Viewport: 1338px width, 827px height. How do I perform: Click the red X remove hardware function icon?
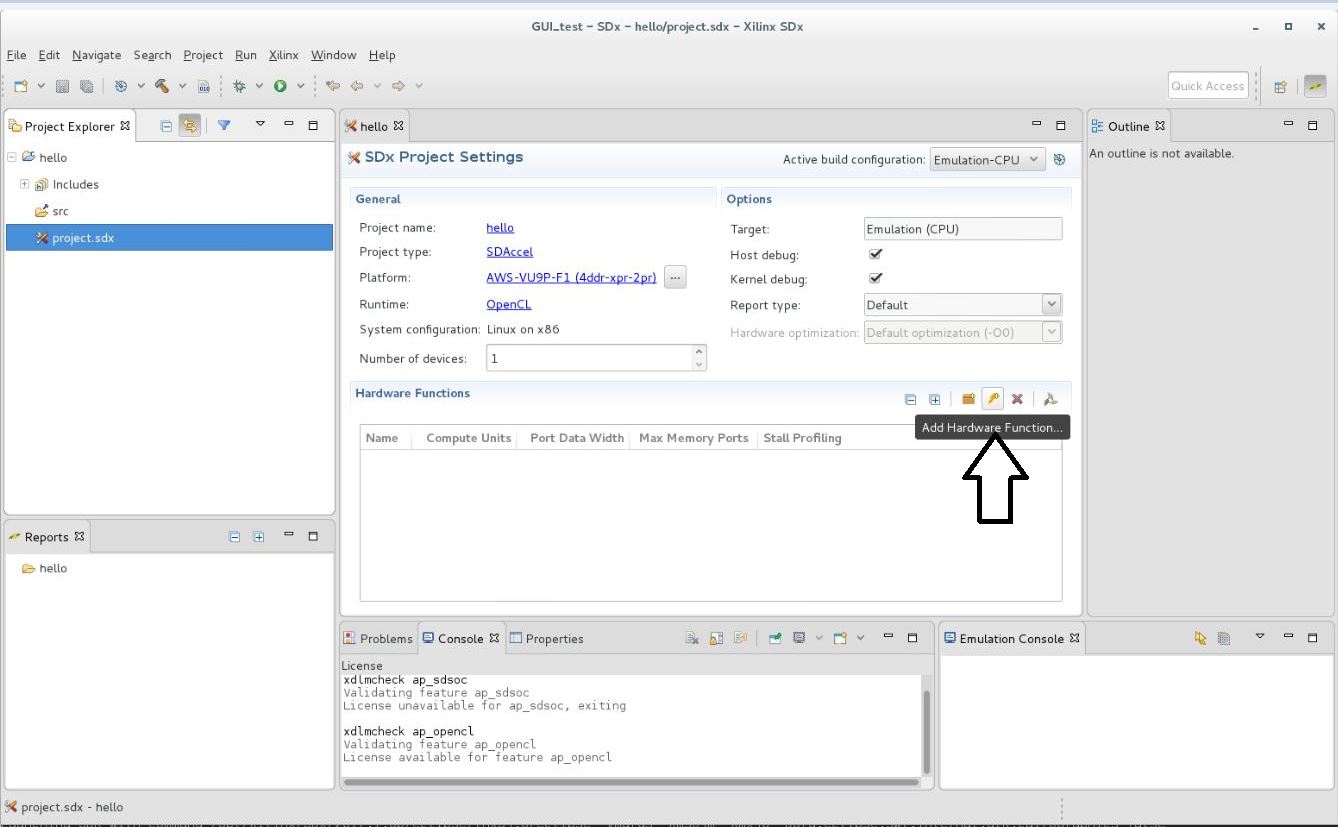point(1017,399)
